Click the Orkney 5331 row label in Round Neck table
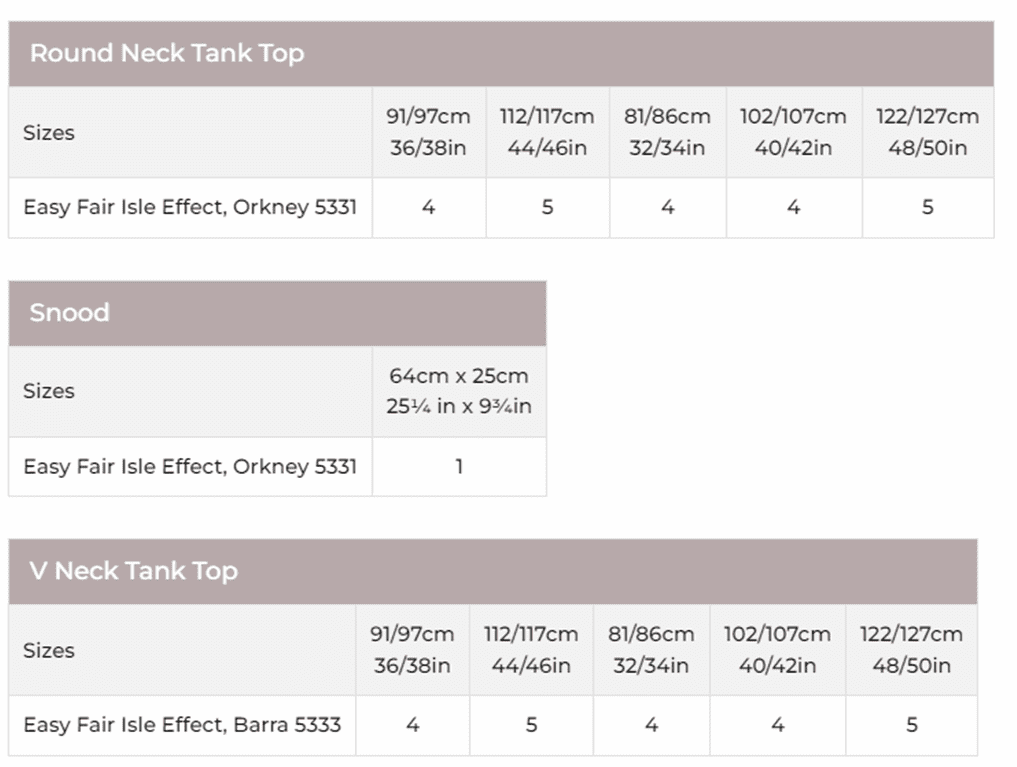 tap(190, 208)
